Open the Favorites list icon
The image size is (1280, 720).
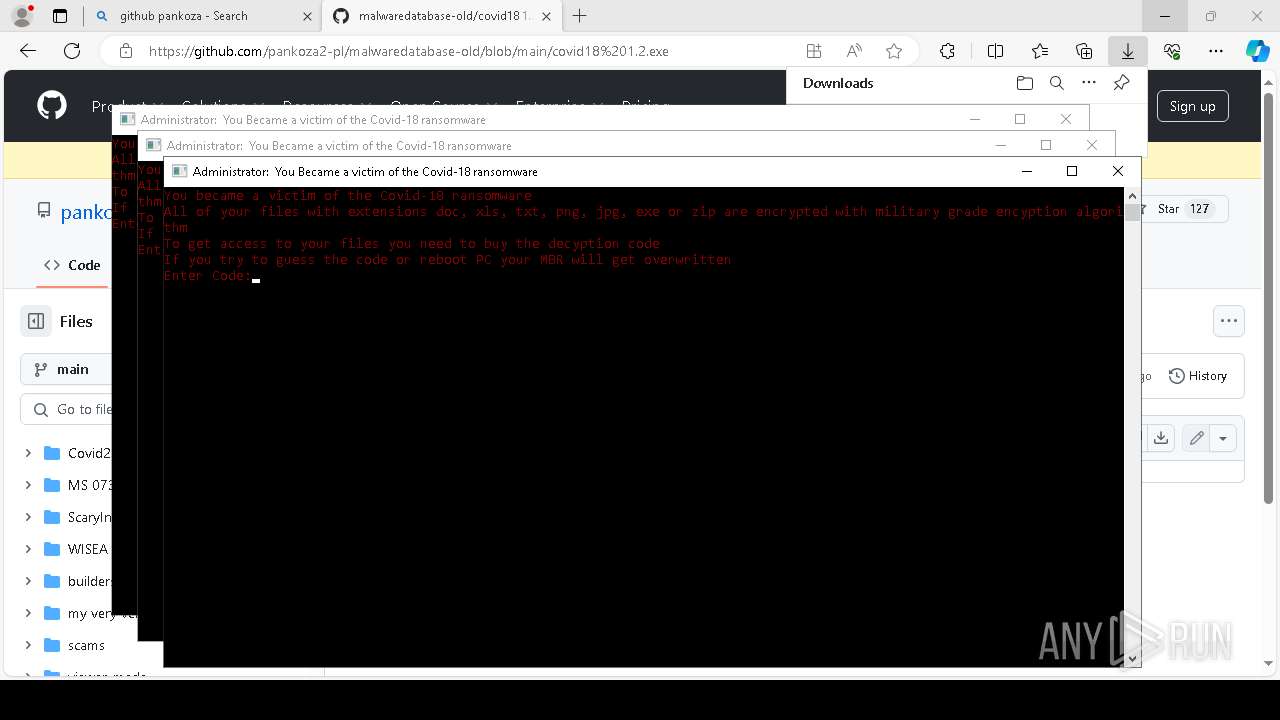[1040, 51]
